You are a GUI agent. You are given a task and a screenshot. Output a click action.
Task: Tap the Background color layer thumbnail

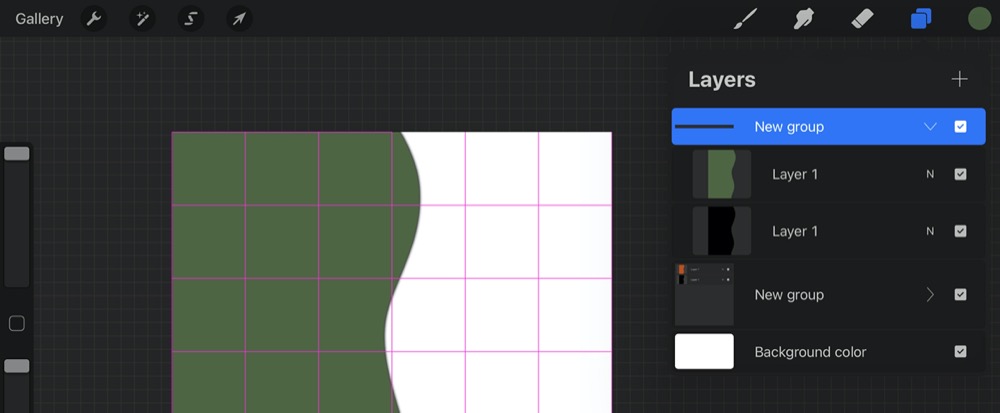(704, 352)
